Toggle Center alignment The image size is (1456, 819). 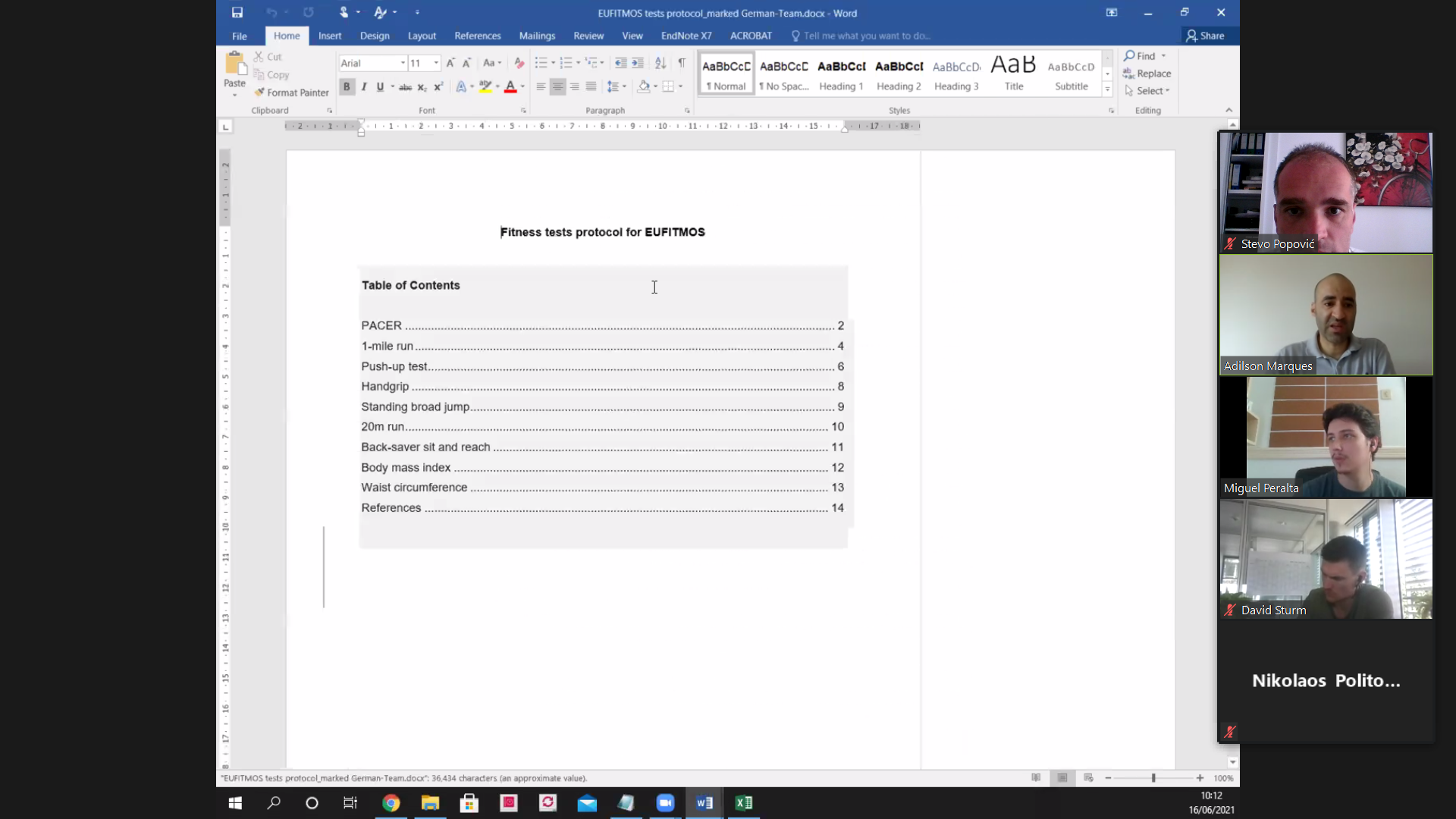tap(557, 86)
